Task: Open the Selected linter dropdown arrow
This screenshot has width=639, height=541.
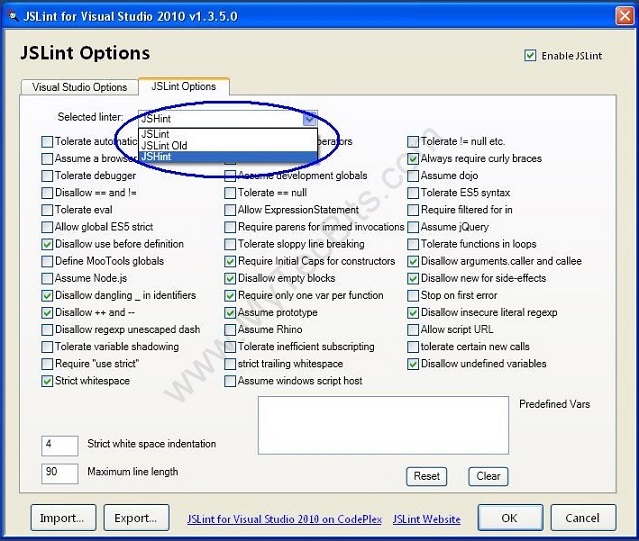Action: [x=310, y=119]
